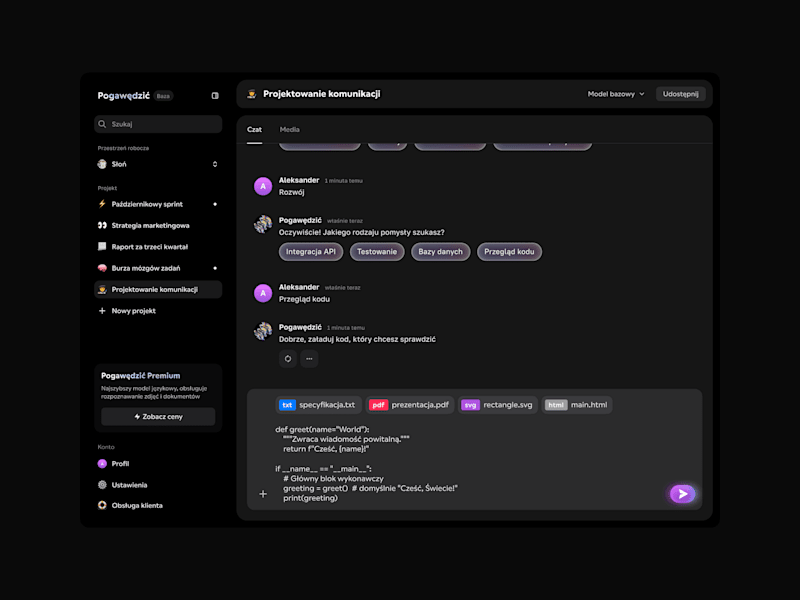
Task: Click Aleksander's avatar on Przegląd kodu message
Action: tap(263, 293)
